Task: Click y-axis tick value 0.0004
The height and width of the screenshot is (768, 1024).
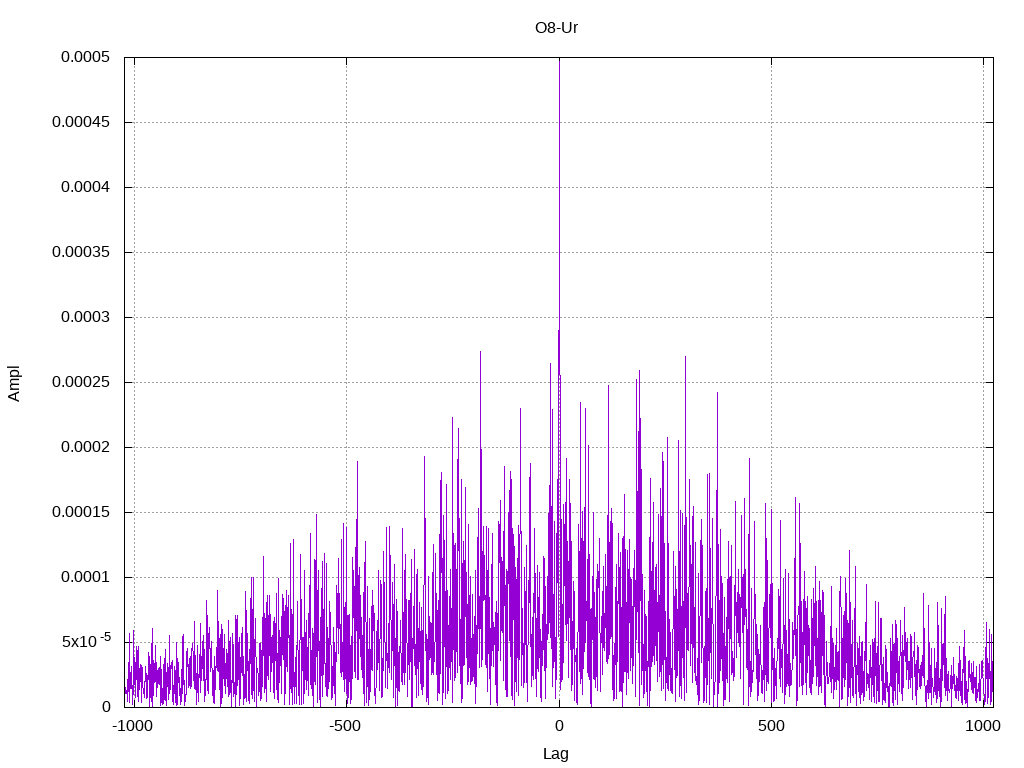Action: [86, 187]
